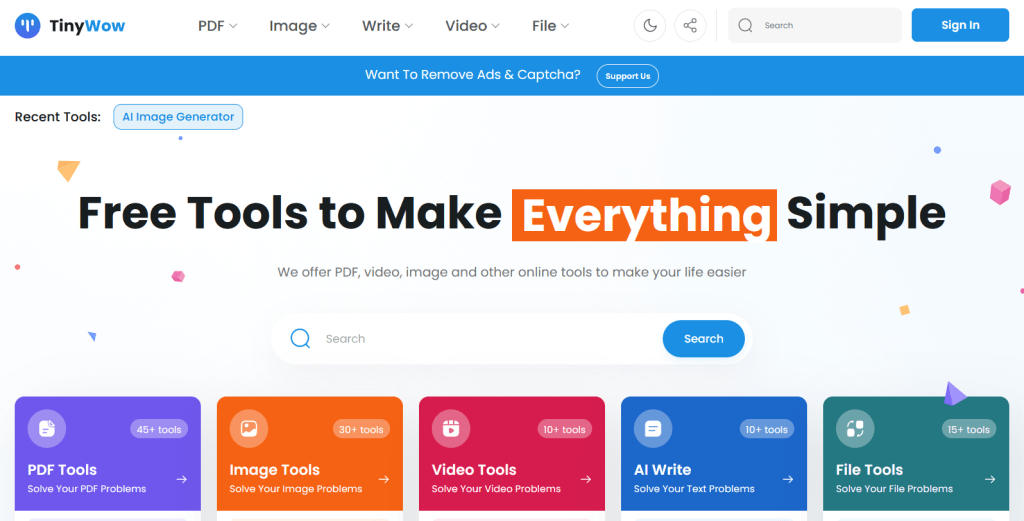Screen dimensions: 1024x521
Task: Open the Write navigation menu
Action: coord(387,26)
